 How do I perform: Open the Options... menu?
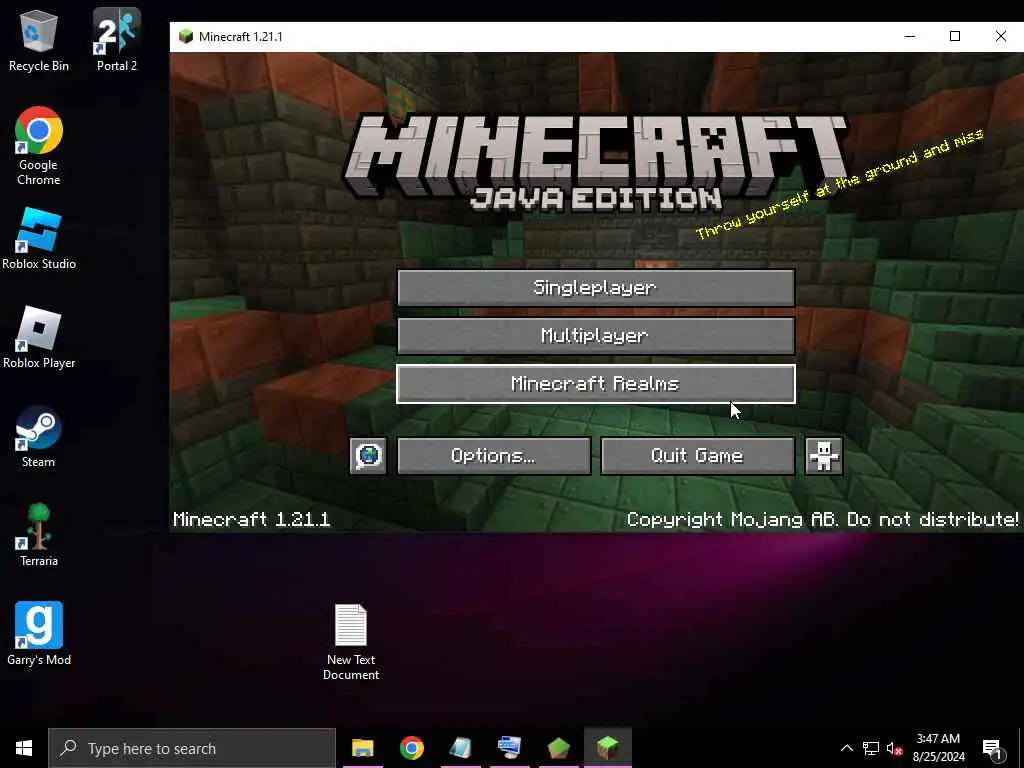(x=494, y=456)
